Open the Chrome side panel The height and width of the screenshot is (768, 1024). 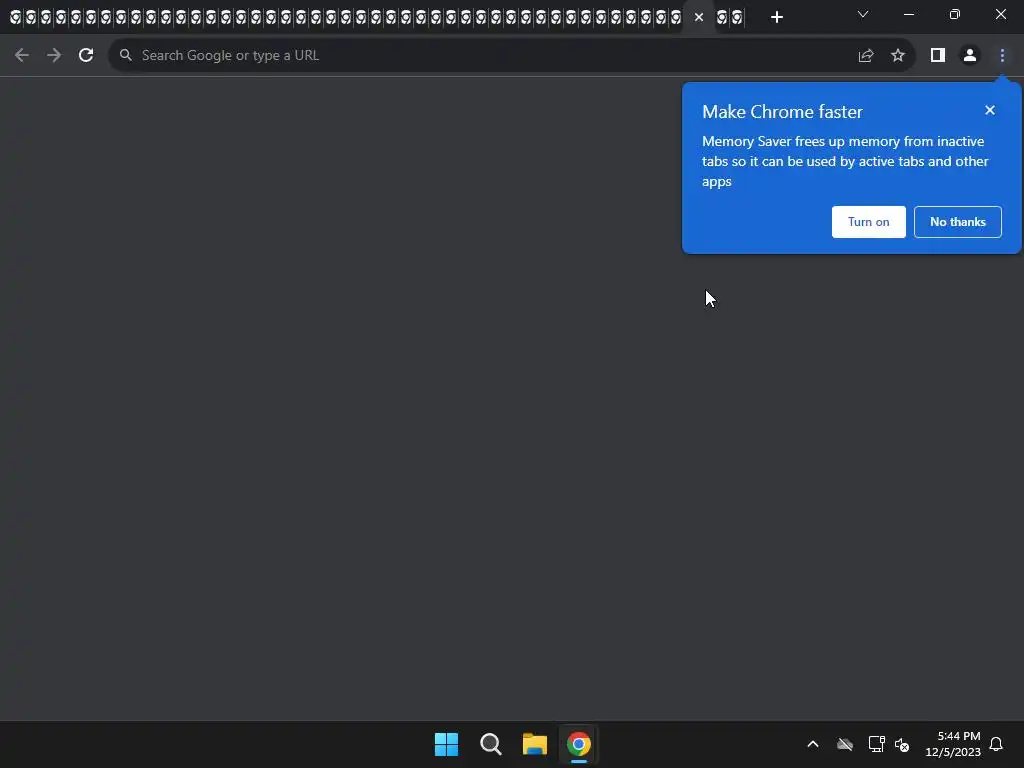click(938, 56)
